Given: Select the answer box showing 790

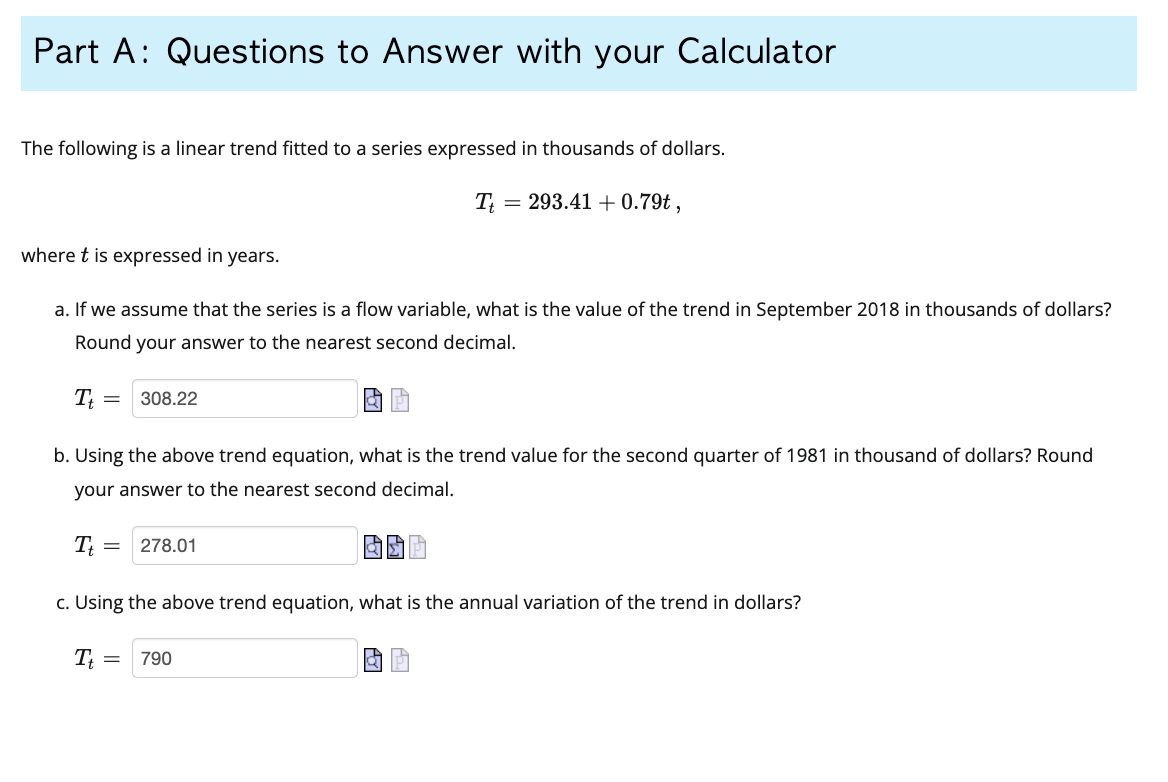Looking at the screenshot, I should point(244,658).
